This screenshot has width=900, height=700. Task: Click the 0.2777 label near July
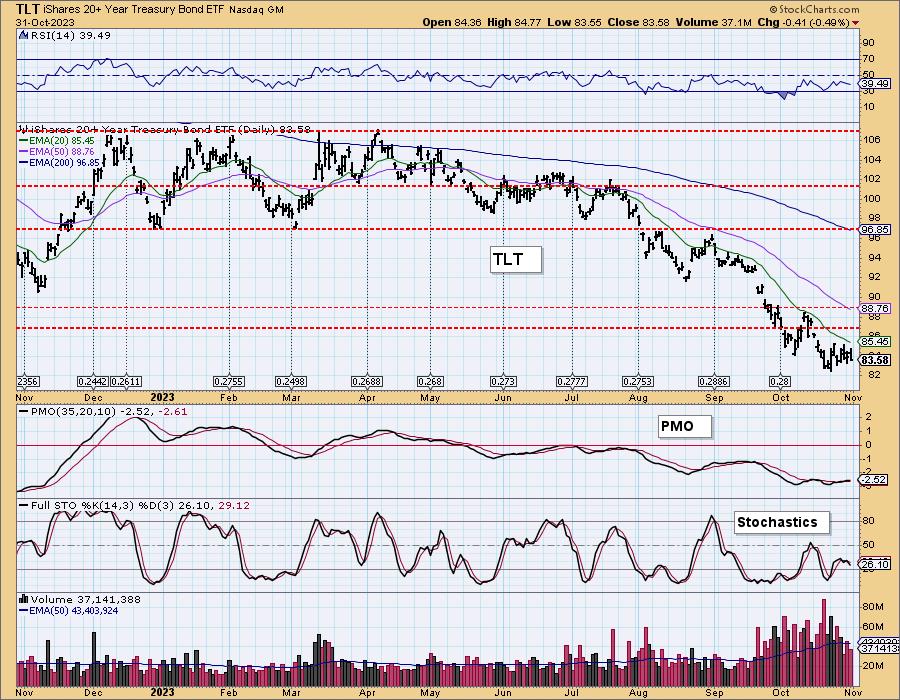[572, 382]
